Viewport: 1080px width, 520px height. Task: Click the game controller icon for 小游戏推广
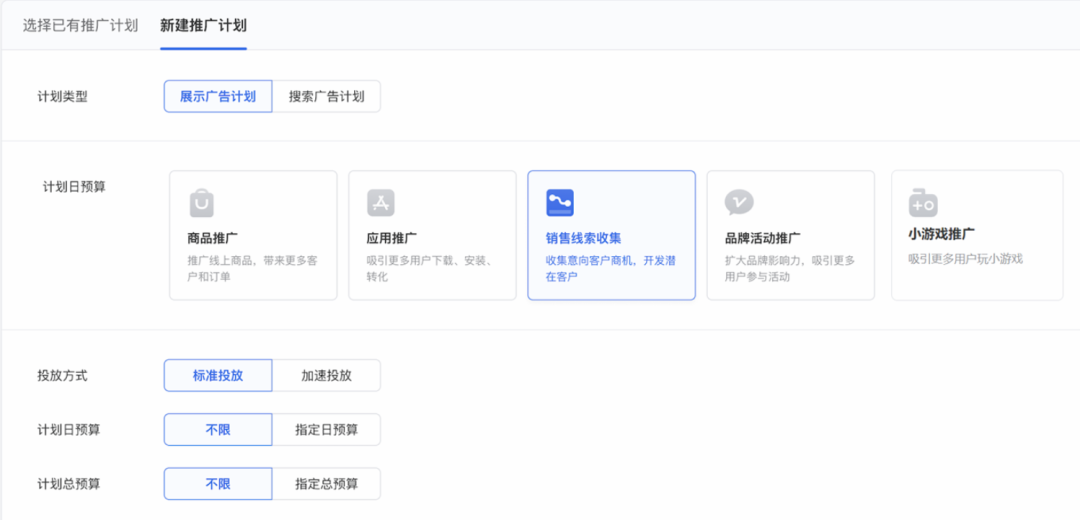click(923, 203)
